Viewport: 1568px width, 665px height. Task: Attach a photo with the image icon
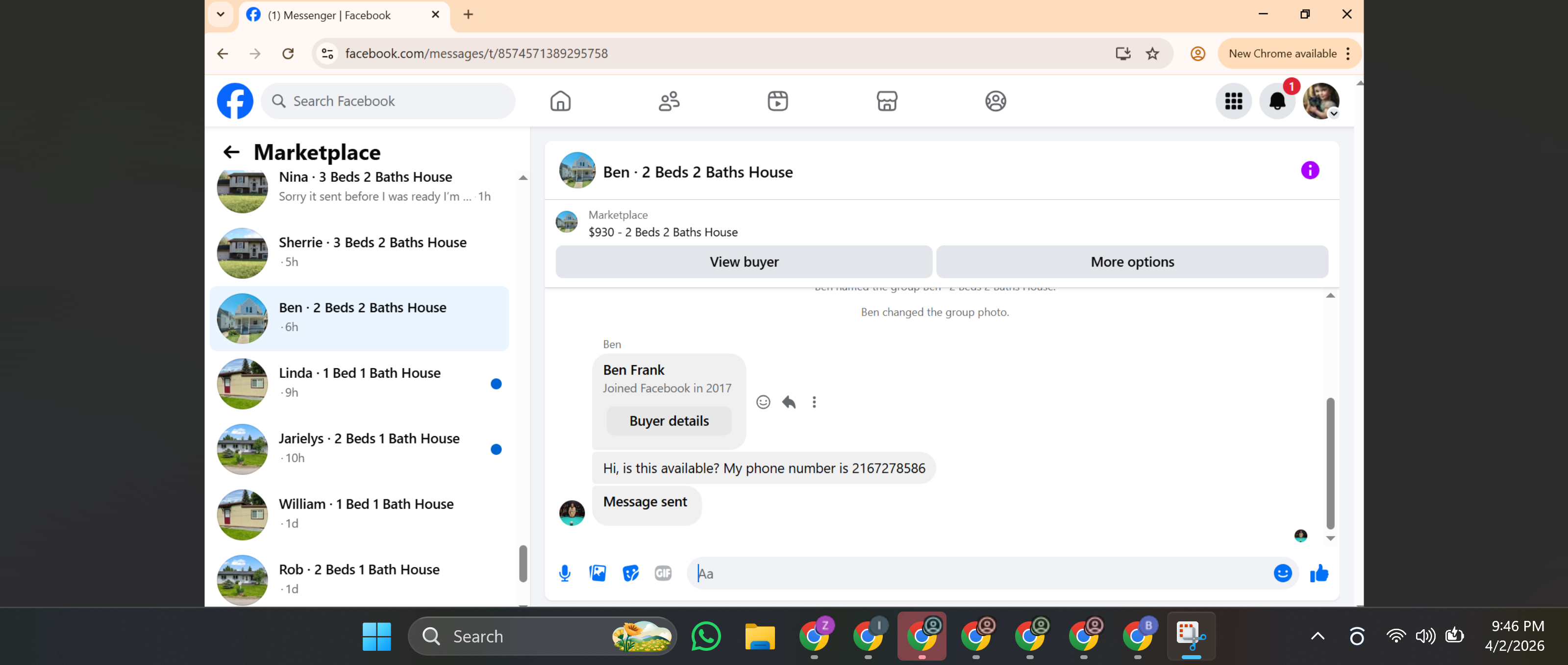point(597,573)
